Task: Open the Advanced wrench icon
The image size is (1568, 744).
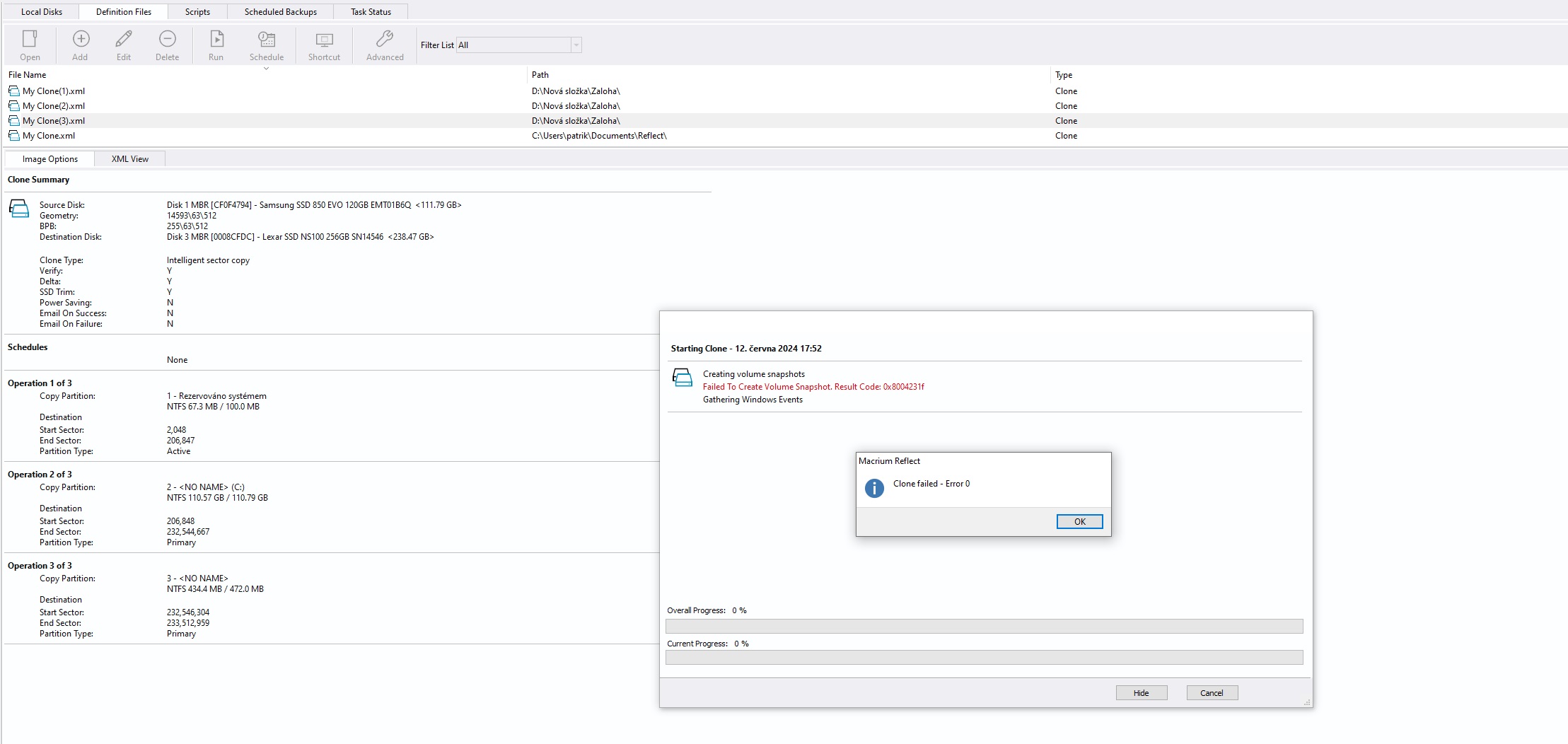Action: coord(385,39)
